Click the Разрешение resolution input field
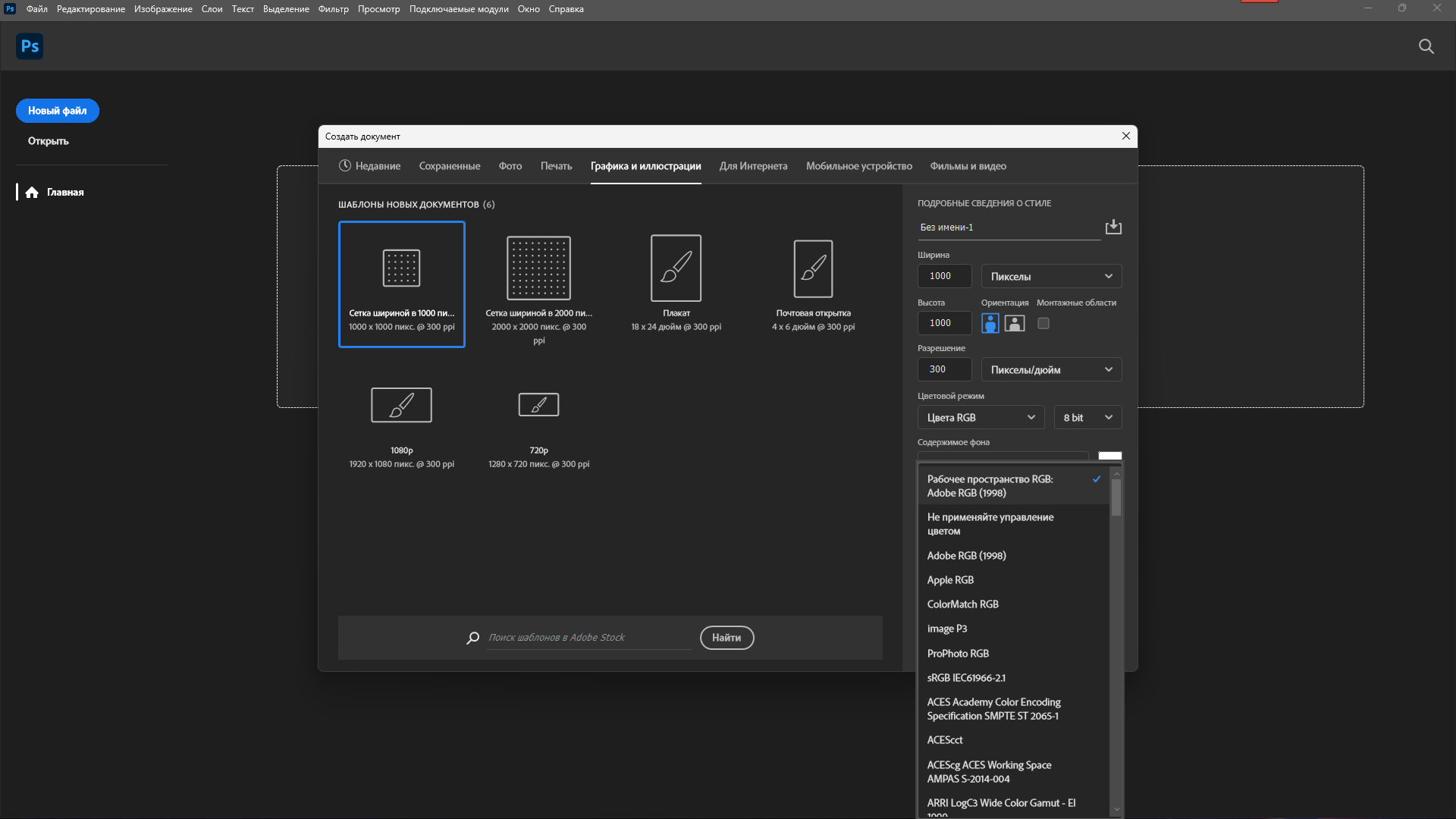Viewport: 1456px width, 819px height. 945,369
